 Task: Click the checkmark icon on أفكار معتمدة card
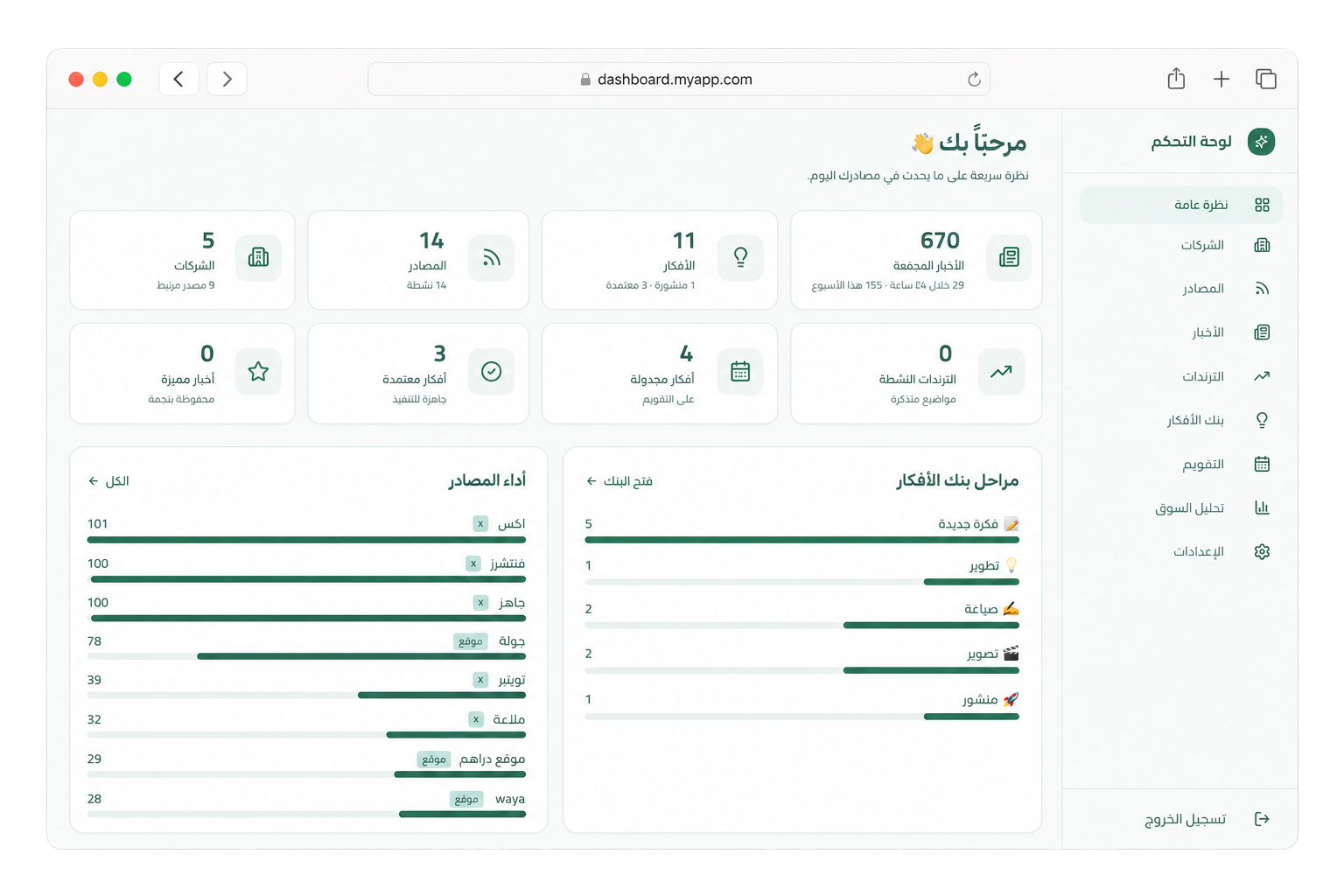[492, 372]
